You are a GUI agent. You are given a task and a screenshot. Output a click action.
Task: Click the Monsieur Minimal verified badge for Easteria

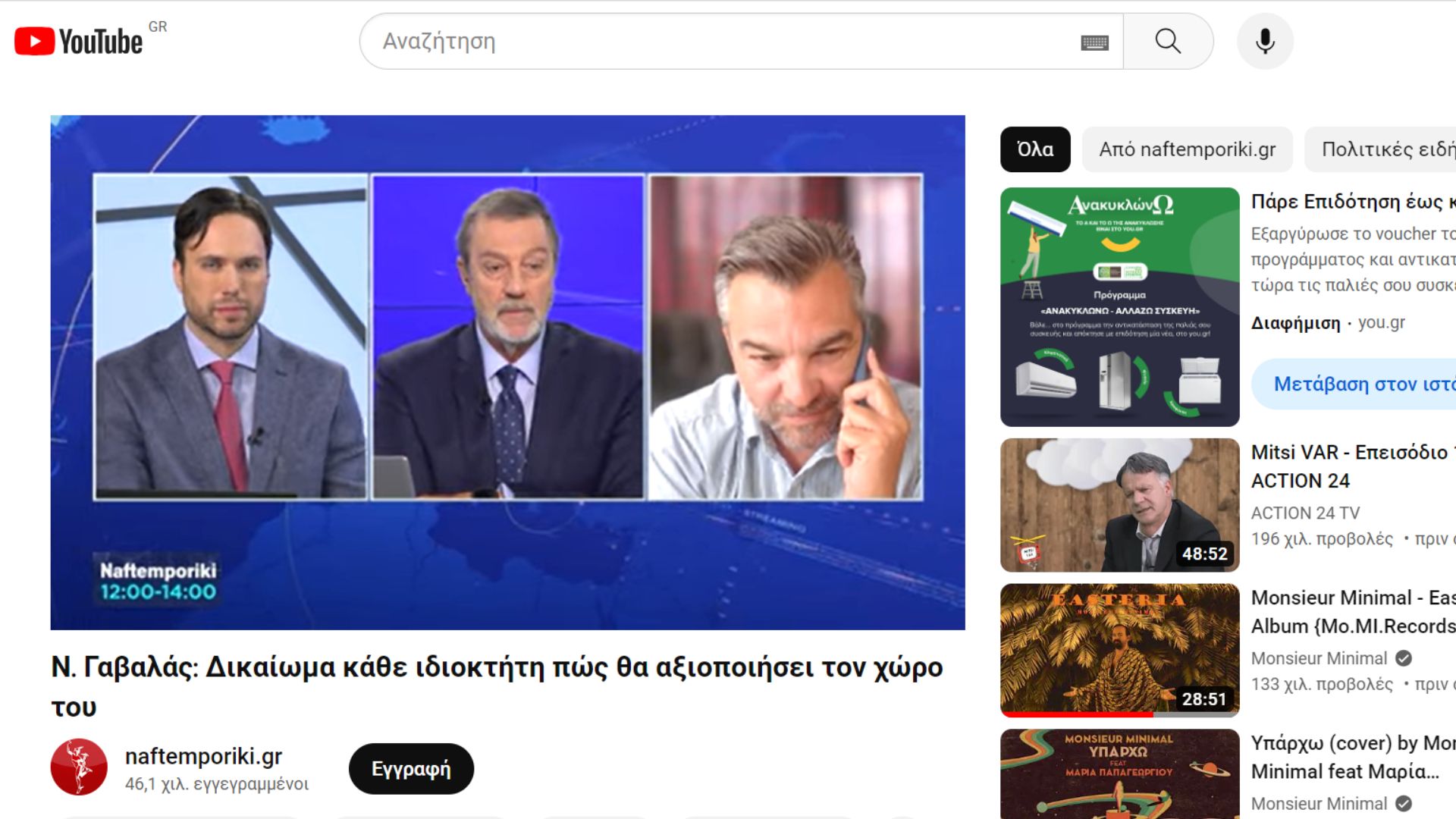[1404, 658]
